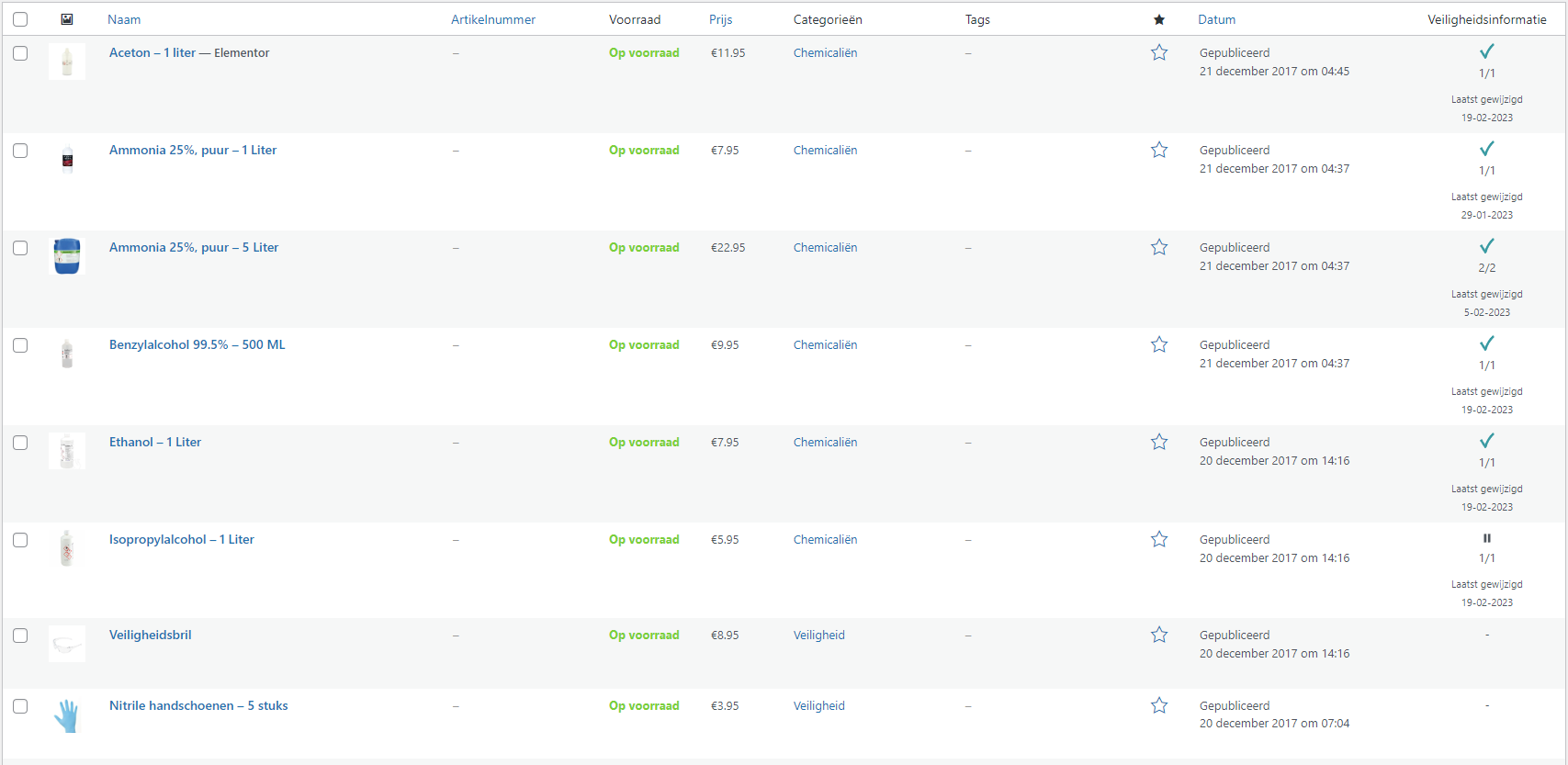Open Isopropylalcohol bottle thumbnail
The width and height of the screenshot is (1568, 765).
[x=67, y=548]
